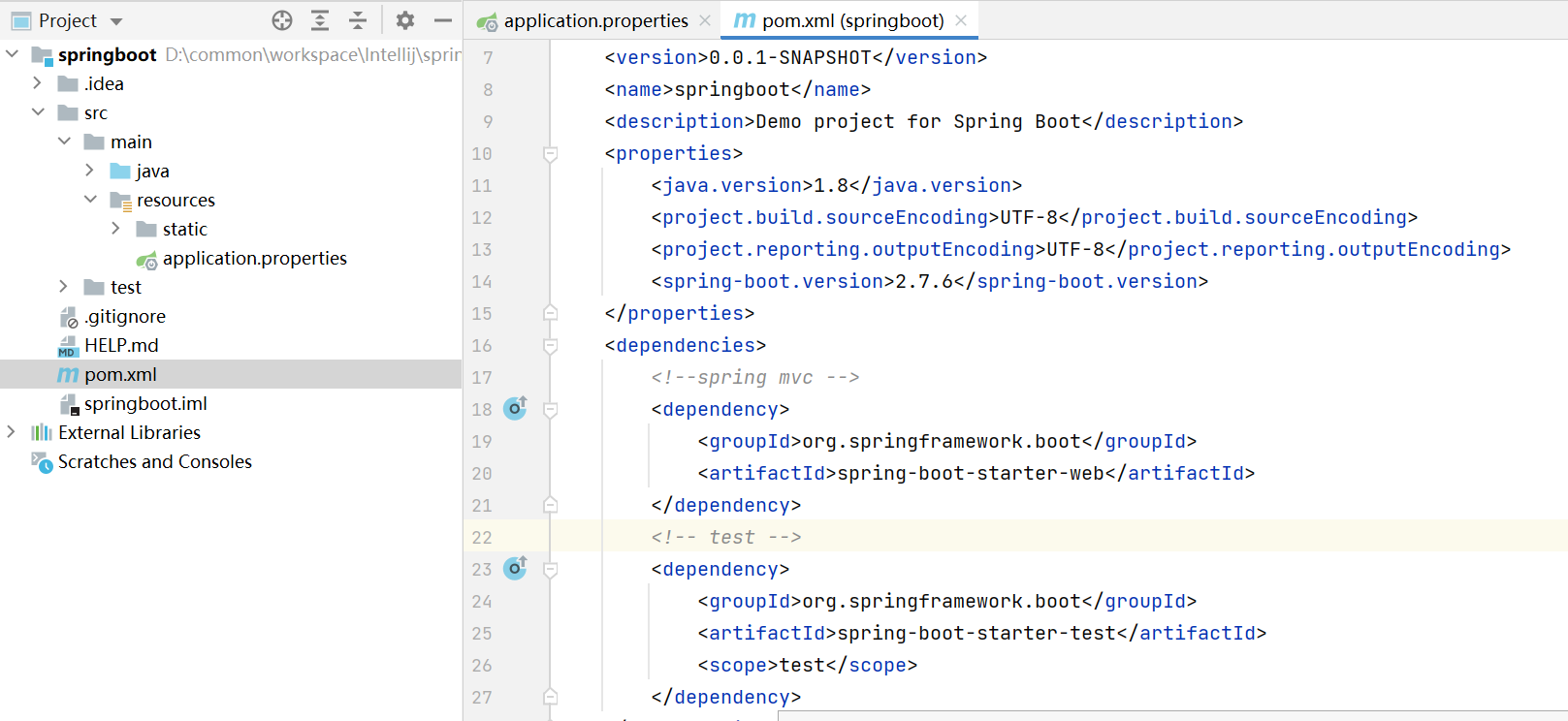Screen dimensions: 1568x721
Task: Click the application.properties Spring leaf icon in tree
Action: pyautogui.click(x=146, y=259)
